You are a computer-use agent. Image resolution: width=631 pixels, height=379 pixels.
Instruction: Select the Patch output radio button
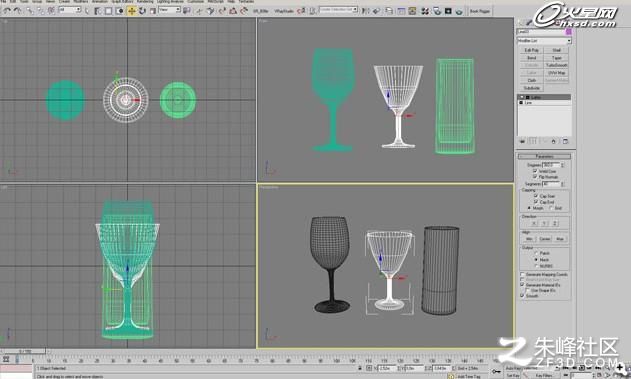click(x=536, y=253)
